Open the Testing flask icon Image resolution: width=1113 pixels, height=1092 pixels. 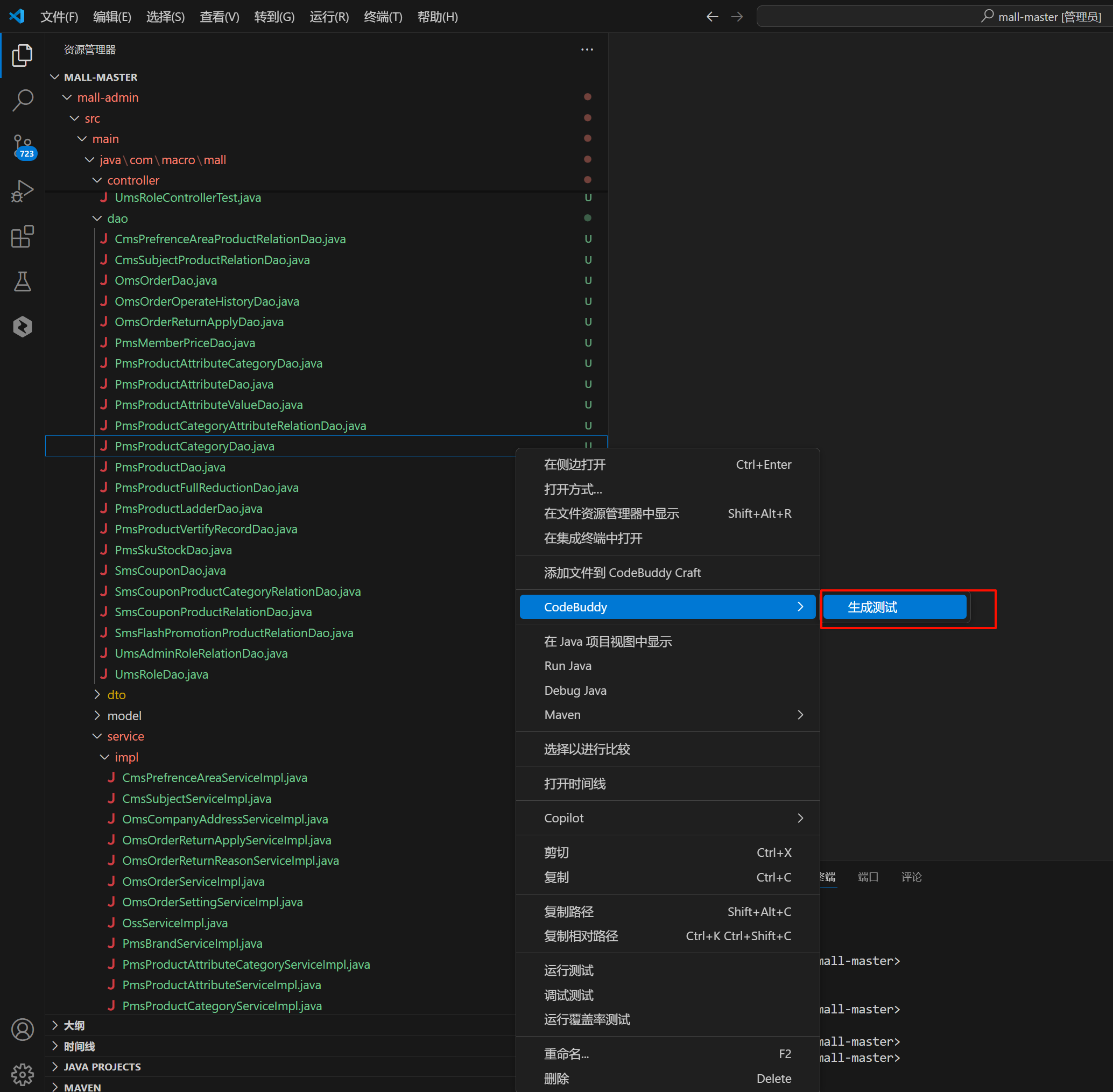[x=23, y=281]
